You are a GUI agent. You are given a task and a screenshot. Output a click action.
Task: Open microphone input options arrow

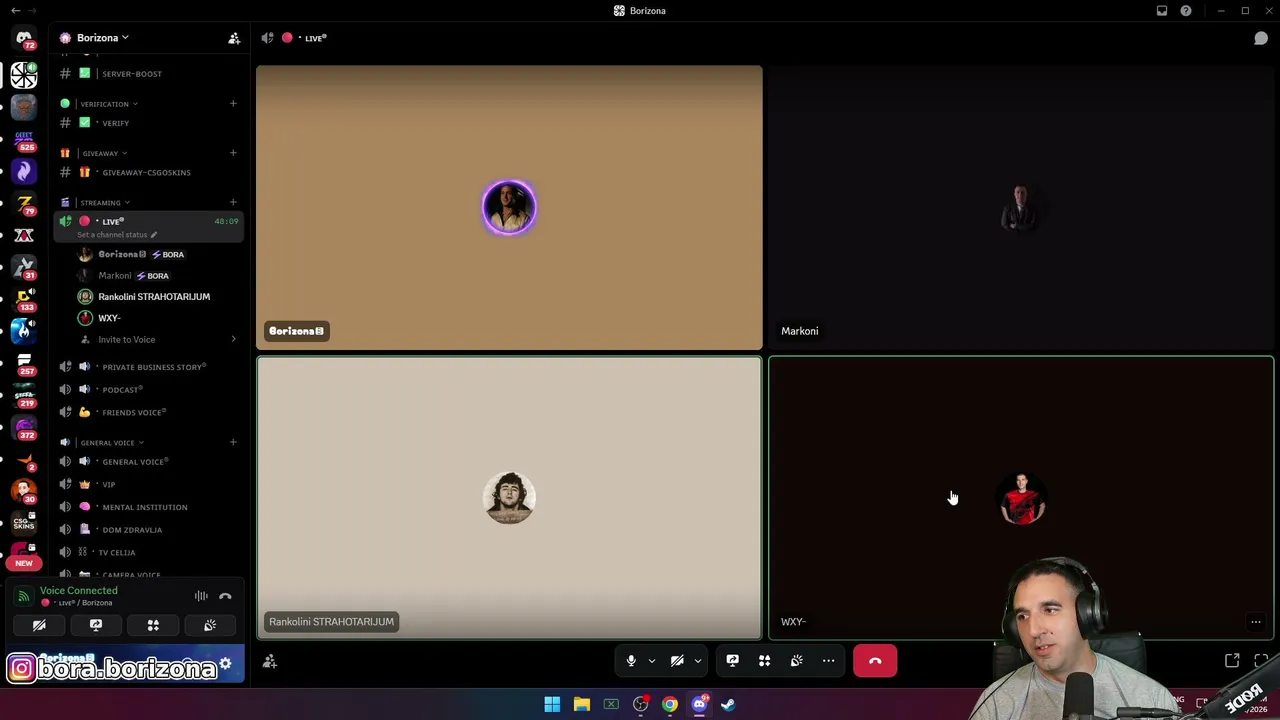(652, 661)
